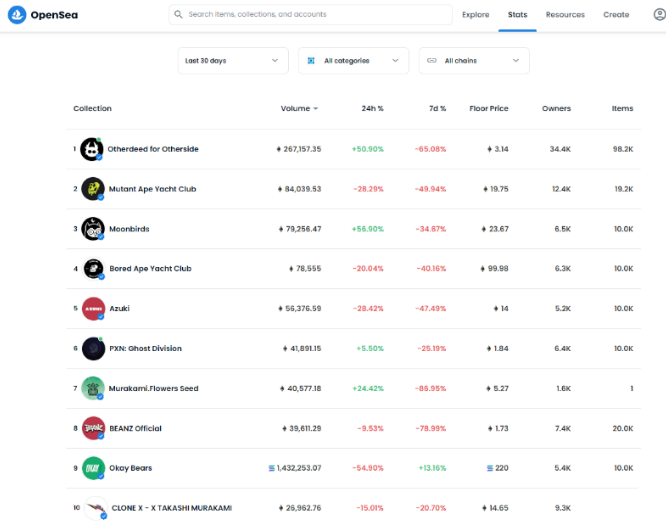Click Solana icon beside floor price 220
666x521 pixels.
[490, 468]
